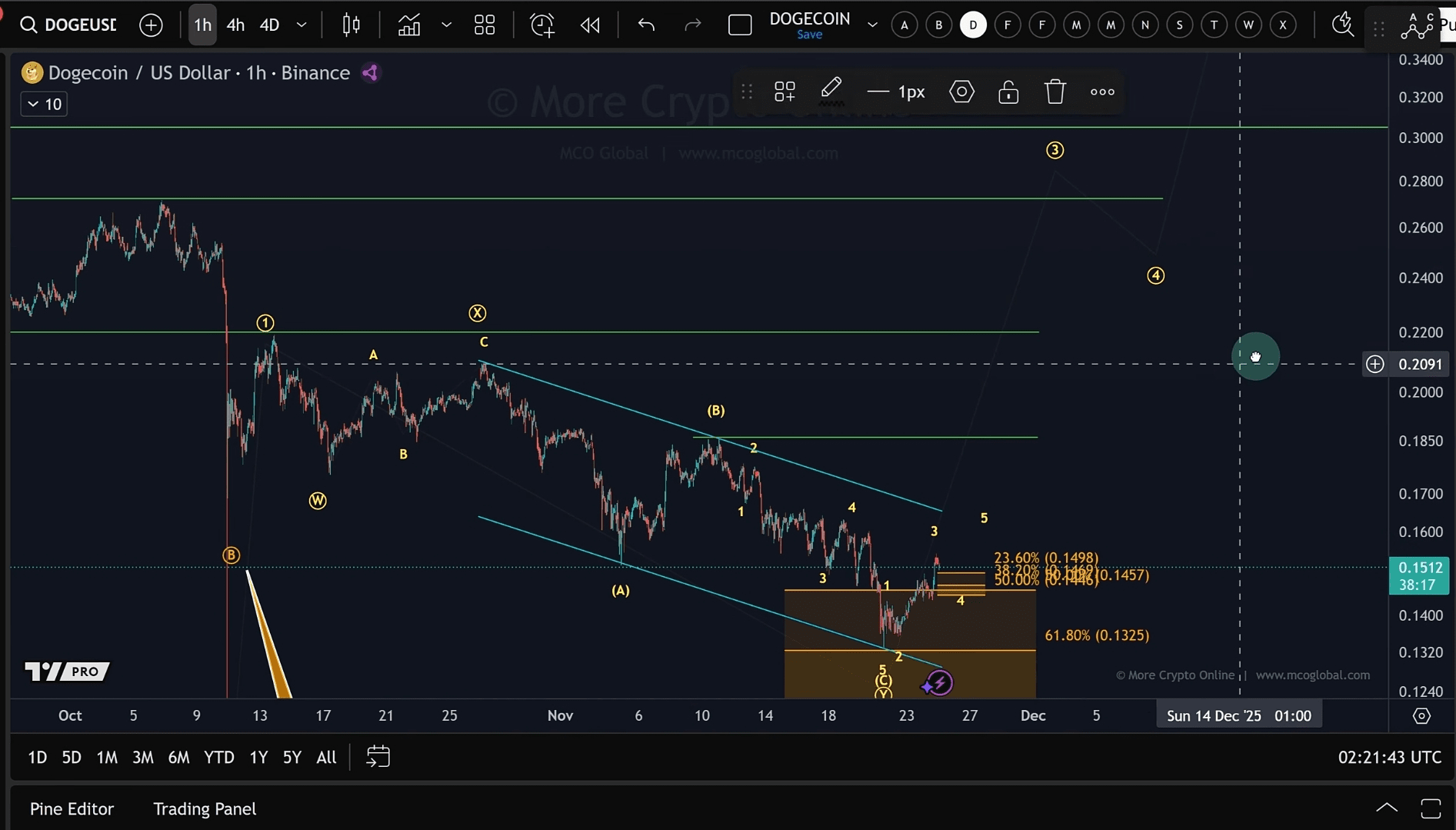Redo the chart action
This screenshot has height=830, width=1456.
click(x=693, y=25)
